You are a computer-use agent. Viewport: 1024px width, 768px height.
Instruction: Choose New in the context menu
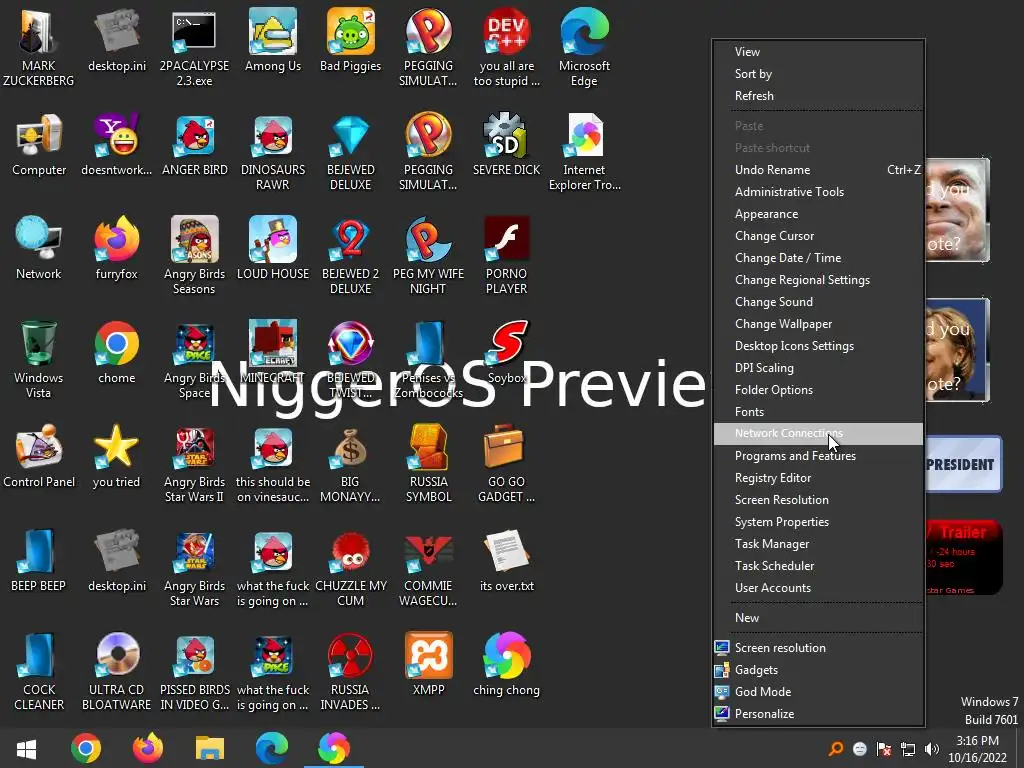click(x=818, y=618)
